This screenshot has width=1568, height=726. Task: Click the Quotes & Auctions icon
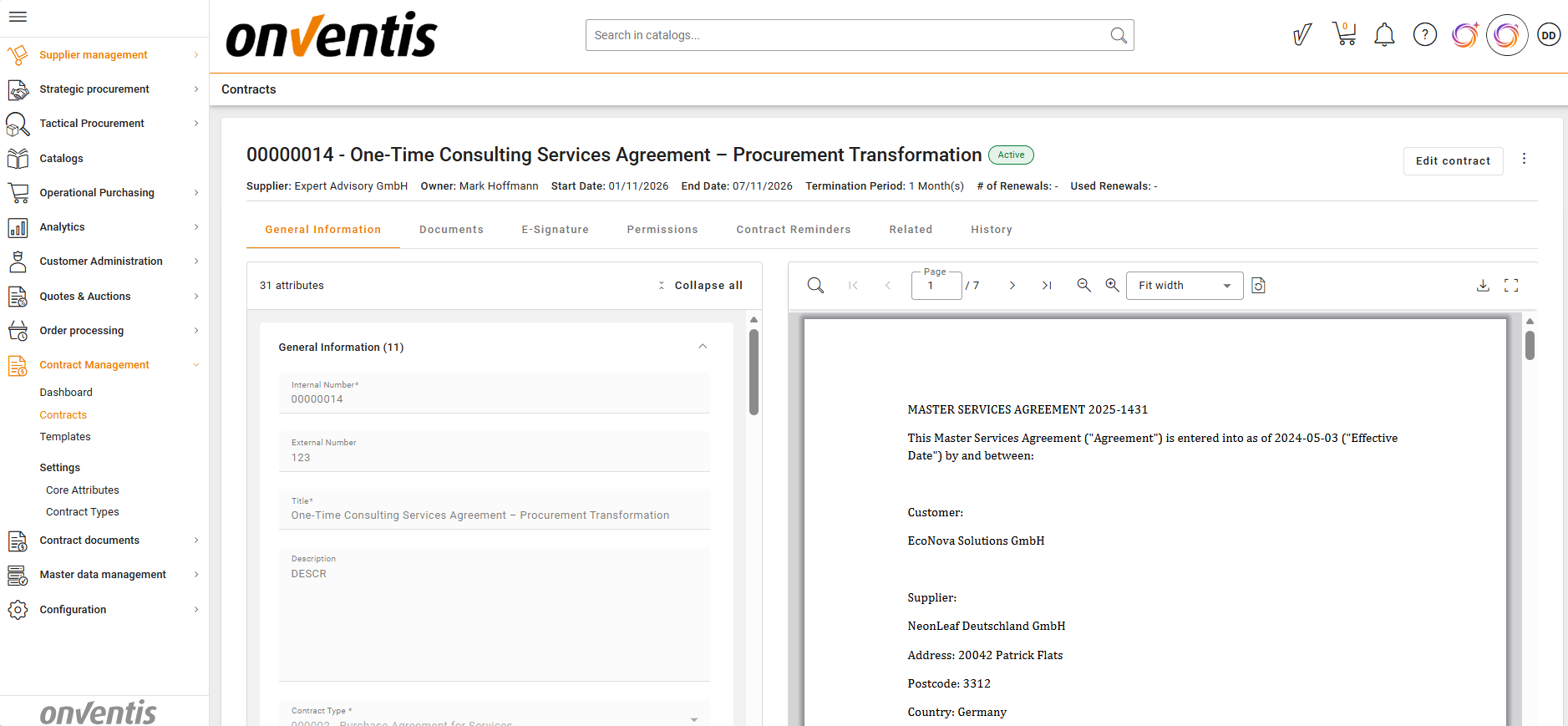pyautogui.click(x=18, y=297)
